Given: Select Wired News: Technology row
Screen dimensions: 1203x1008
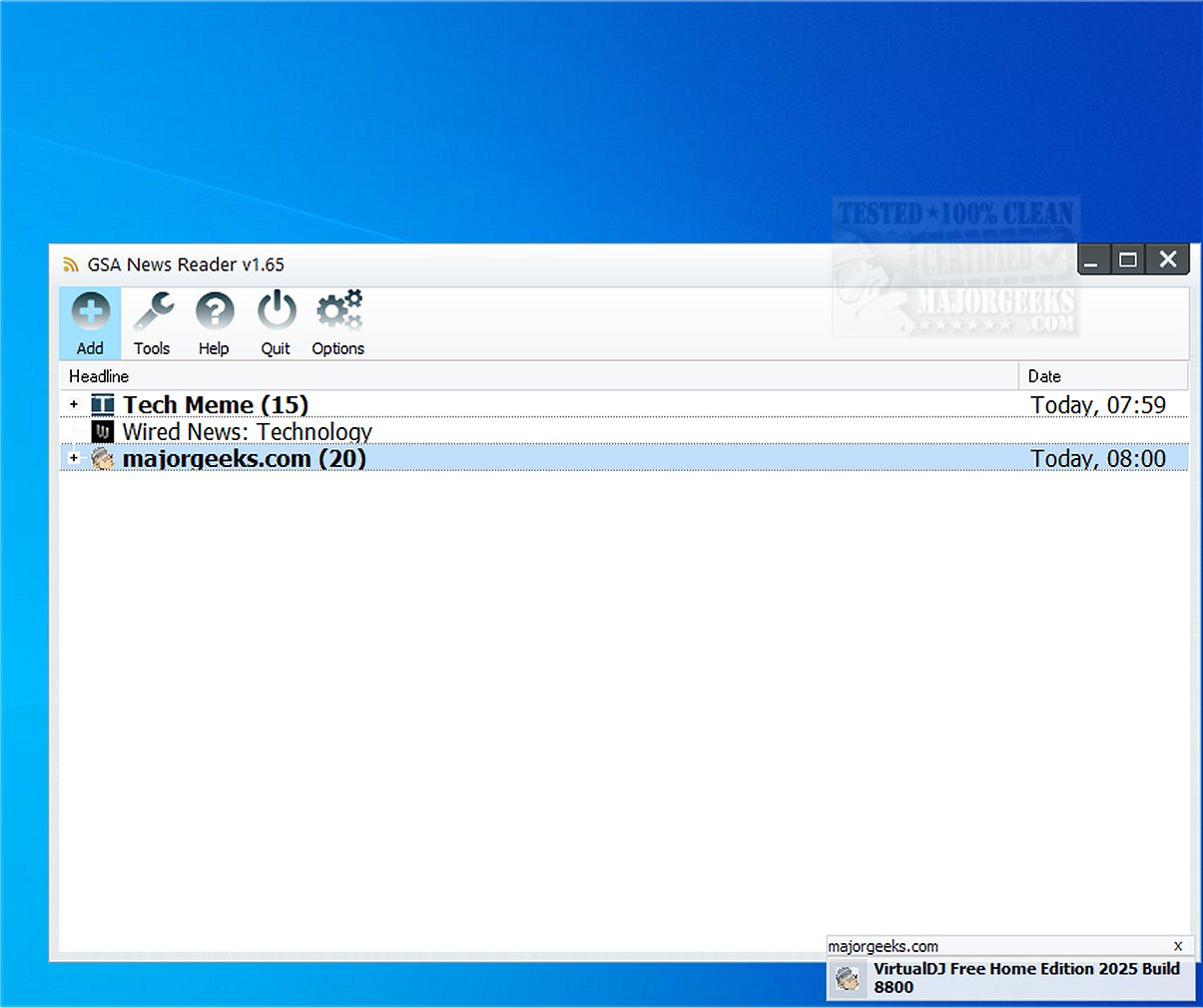Looking at the screenshot, I should click(624, 431).
